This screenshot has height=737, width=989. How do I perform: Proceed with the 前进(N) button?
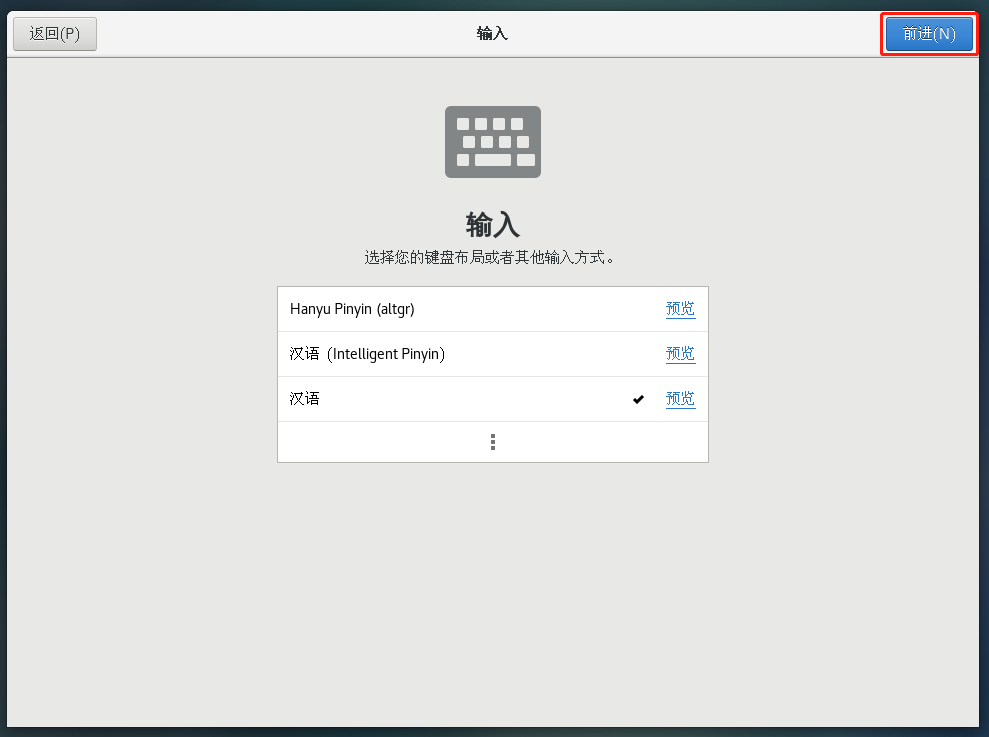[929, 33]
